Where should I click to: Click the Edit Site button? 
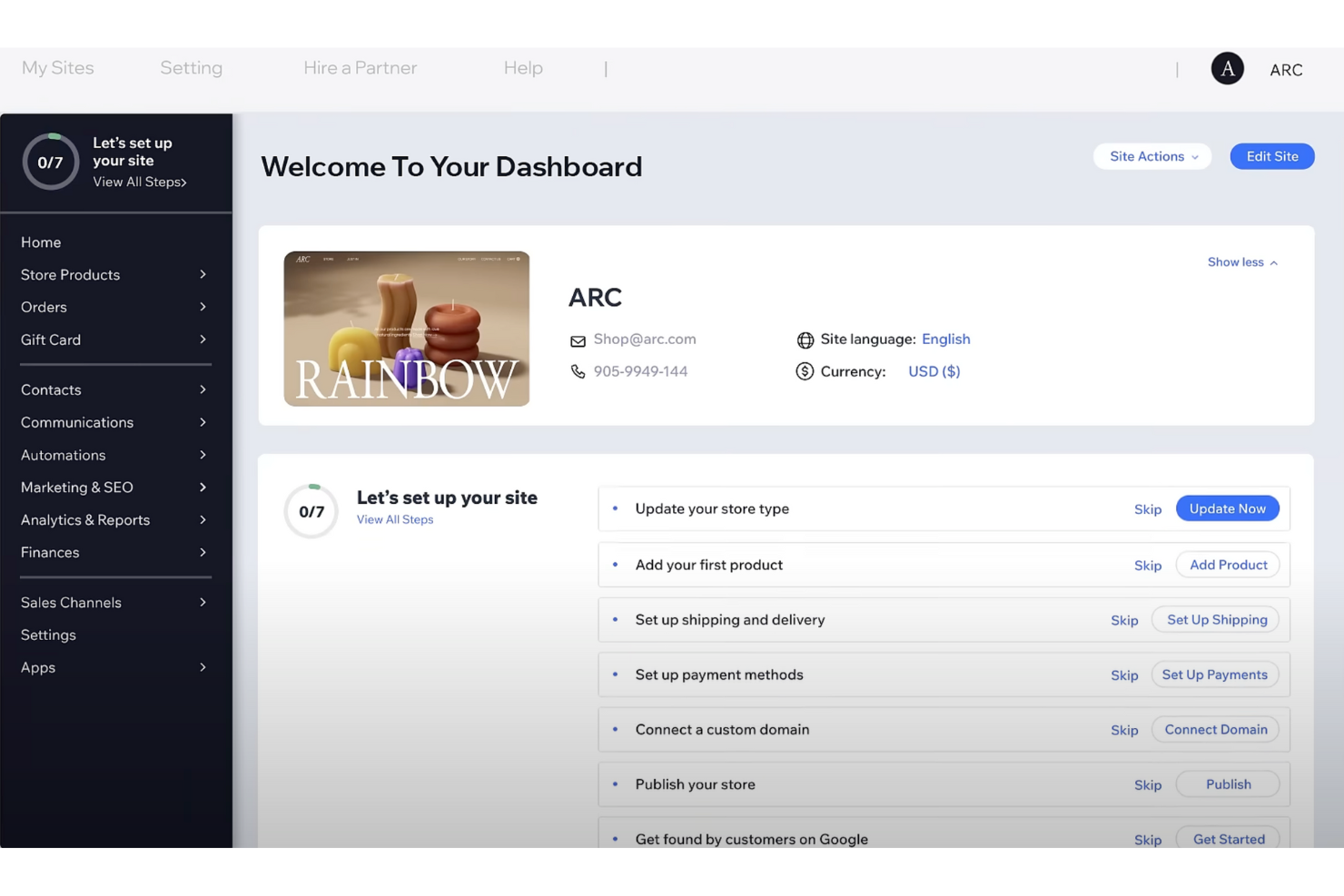pyautogui.click(x=1271, y=156)
